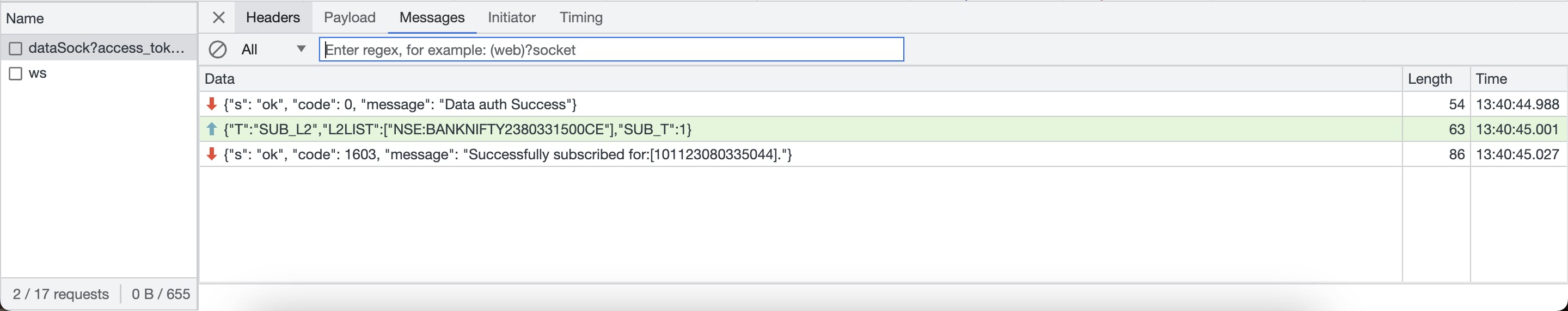Open the Initiator tab

click(511, 17)
